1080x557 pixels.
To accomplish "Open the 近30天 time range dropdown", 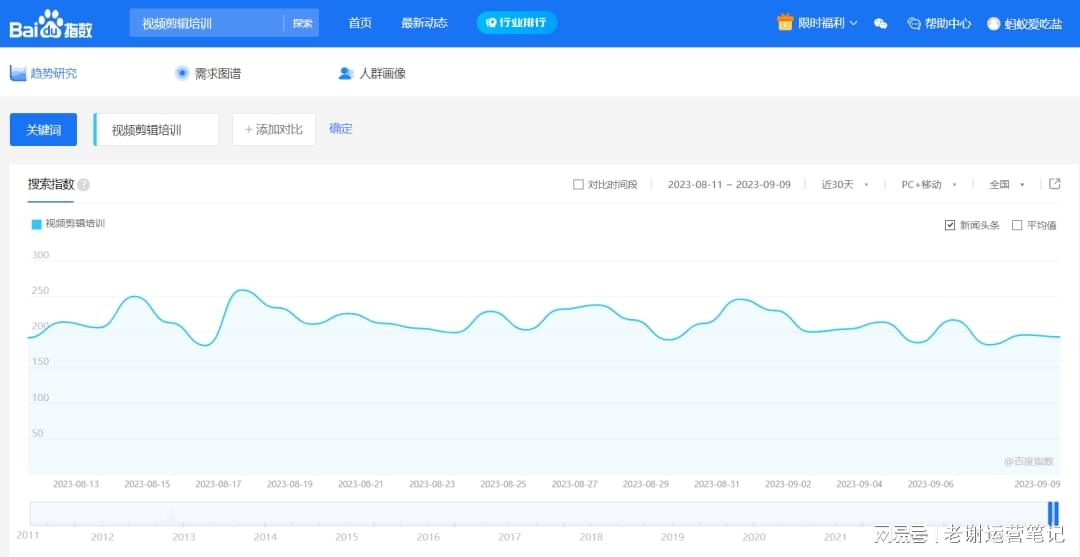I will pos(844,185).
